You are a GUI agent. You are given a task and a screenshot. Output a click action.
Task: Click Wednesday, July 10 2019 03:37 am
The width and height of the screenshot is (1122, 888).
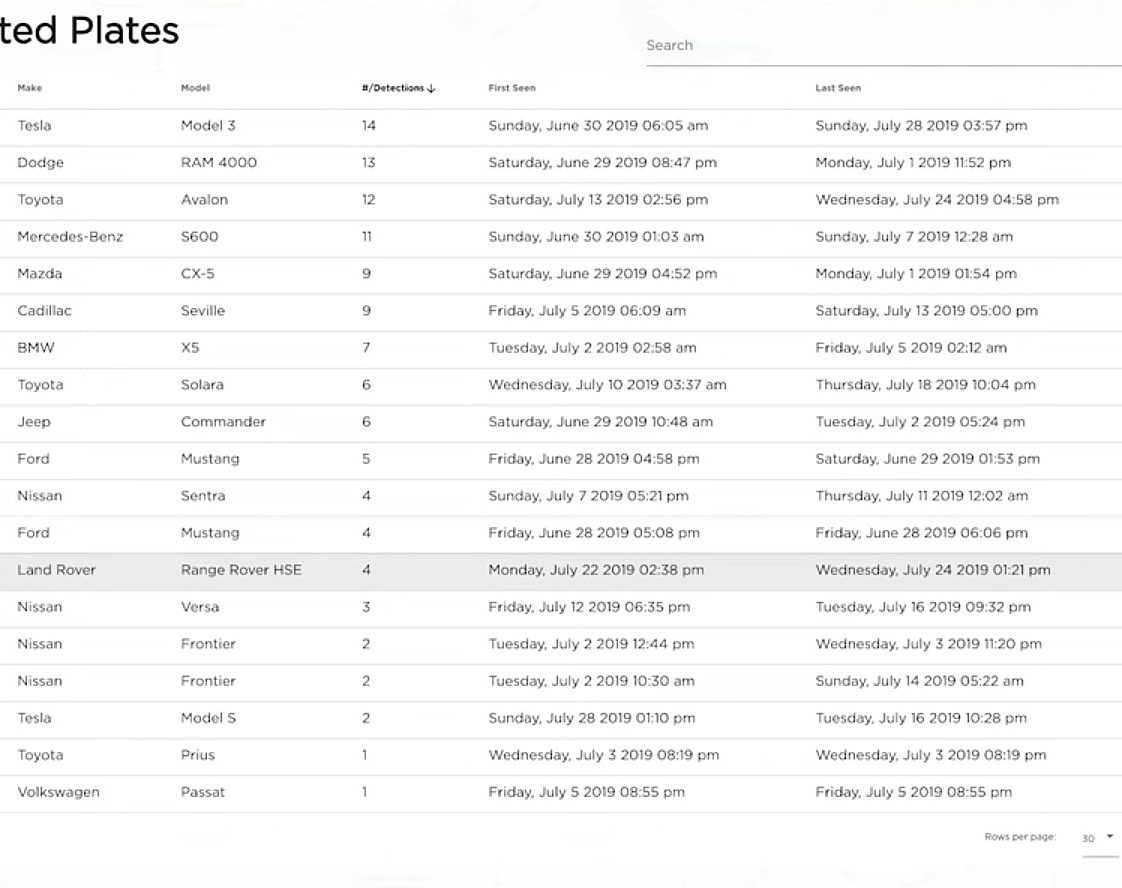[608, 385]
